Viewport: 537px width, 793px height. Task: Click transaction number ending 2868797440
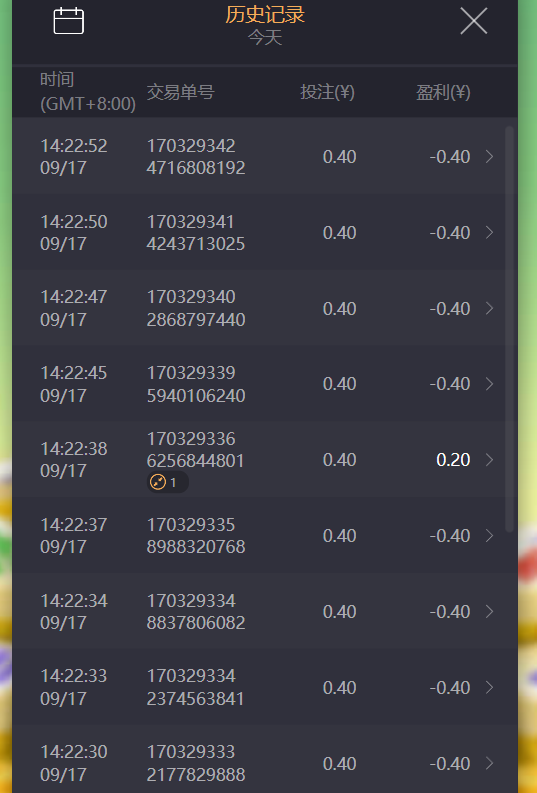point(196,308)
